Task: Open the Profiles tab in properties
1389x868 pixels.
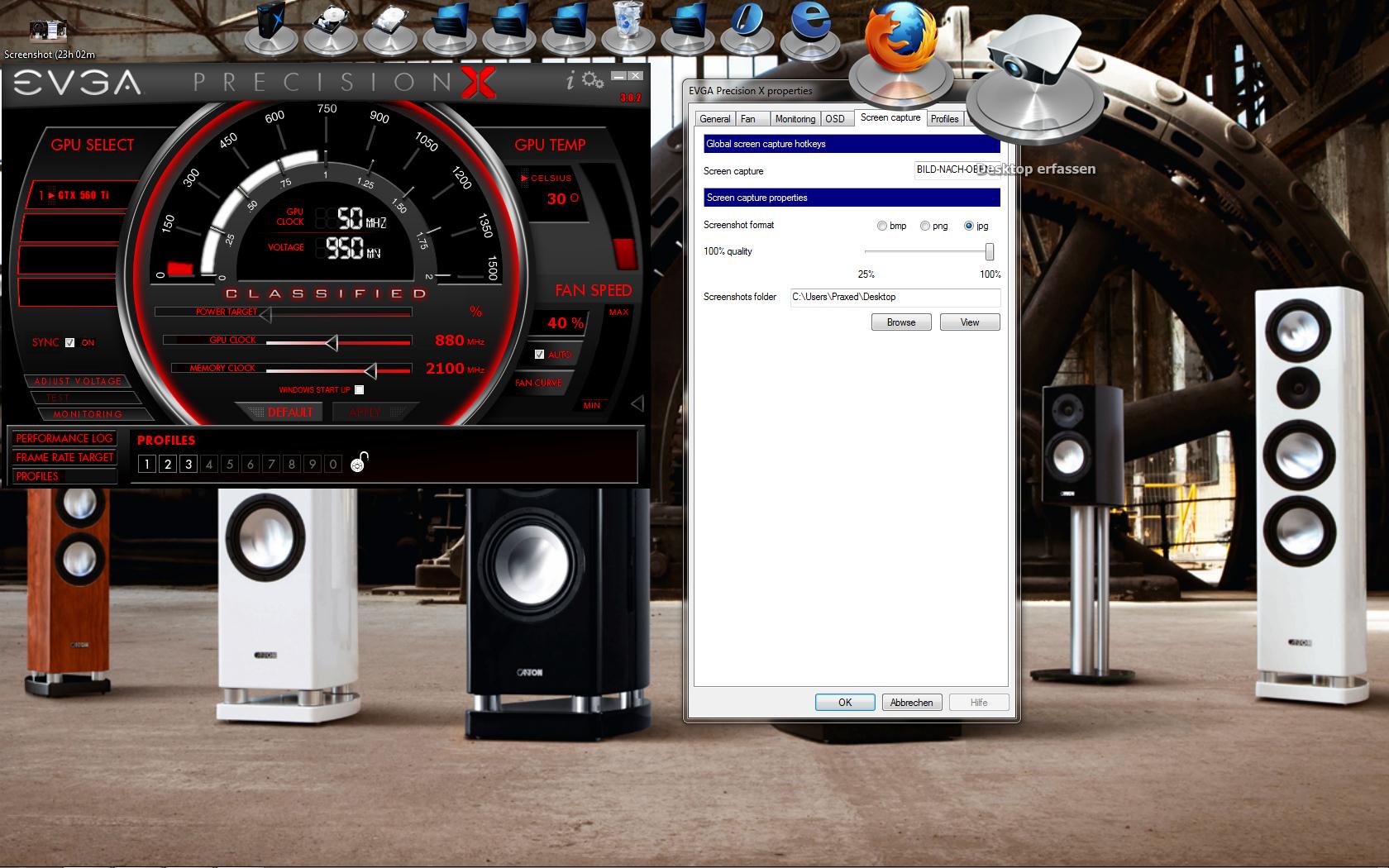Action: click(x=944, y=119)
